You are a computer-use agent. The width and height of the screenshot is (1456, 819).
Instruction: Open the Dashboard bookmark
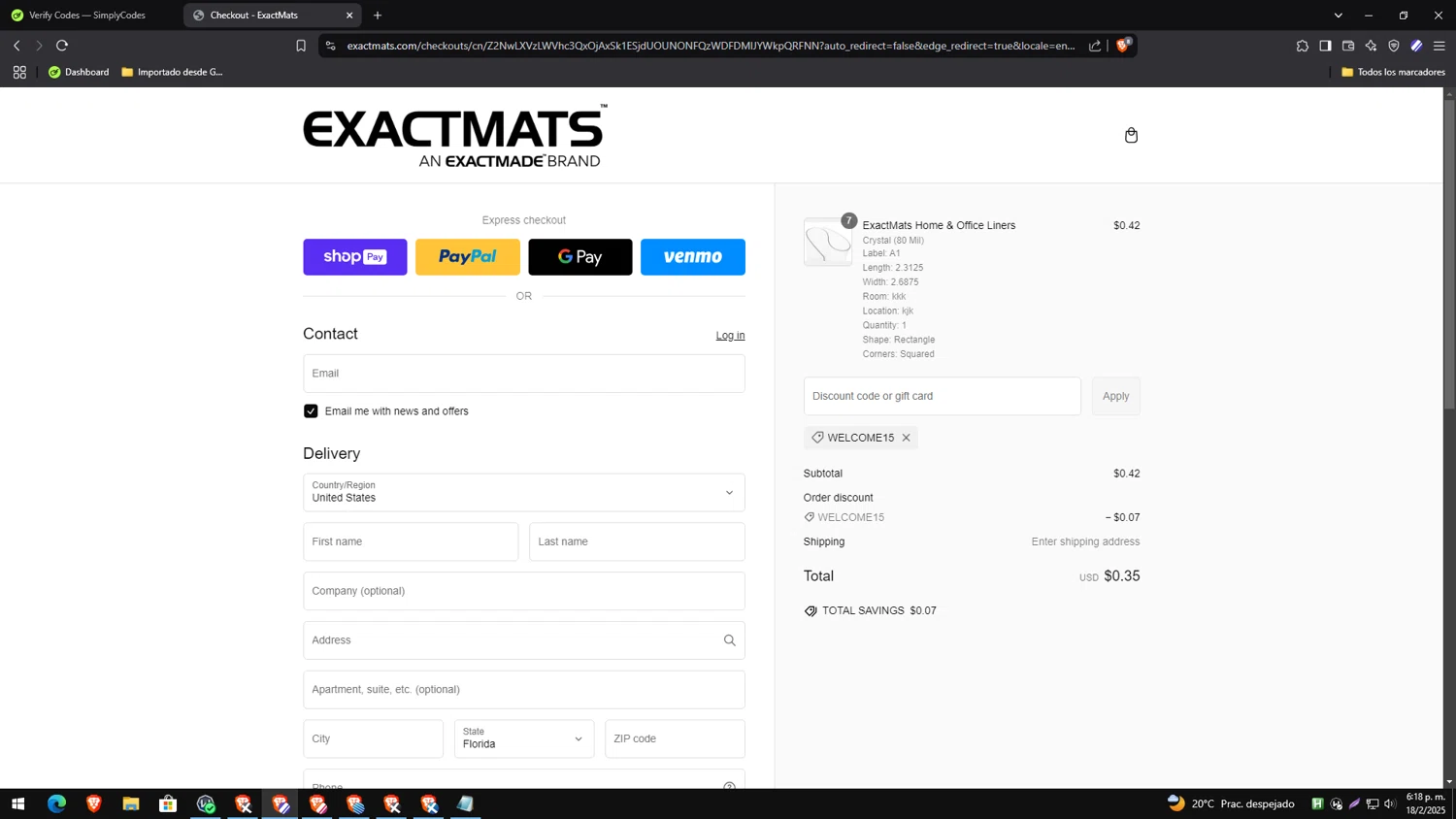point(79,72)
